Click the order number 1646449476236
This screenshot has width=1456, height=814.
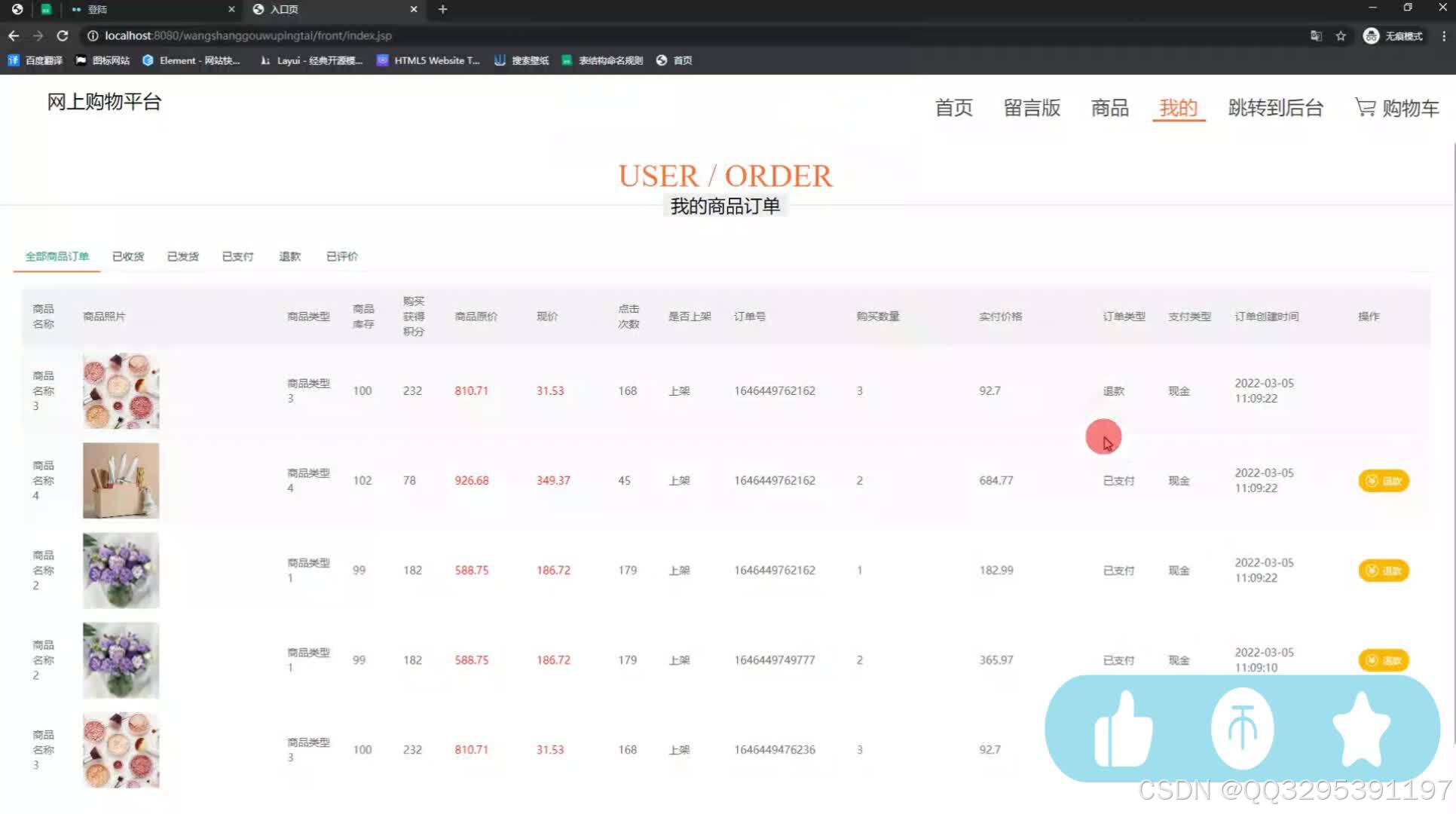(775, 750)
